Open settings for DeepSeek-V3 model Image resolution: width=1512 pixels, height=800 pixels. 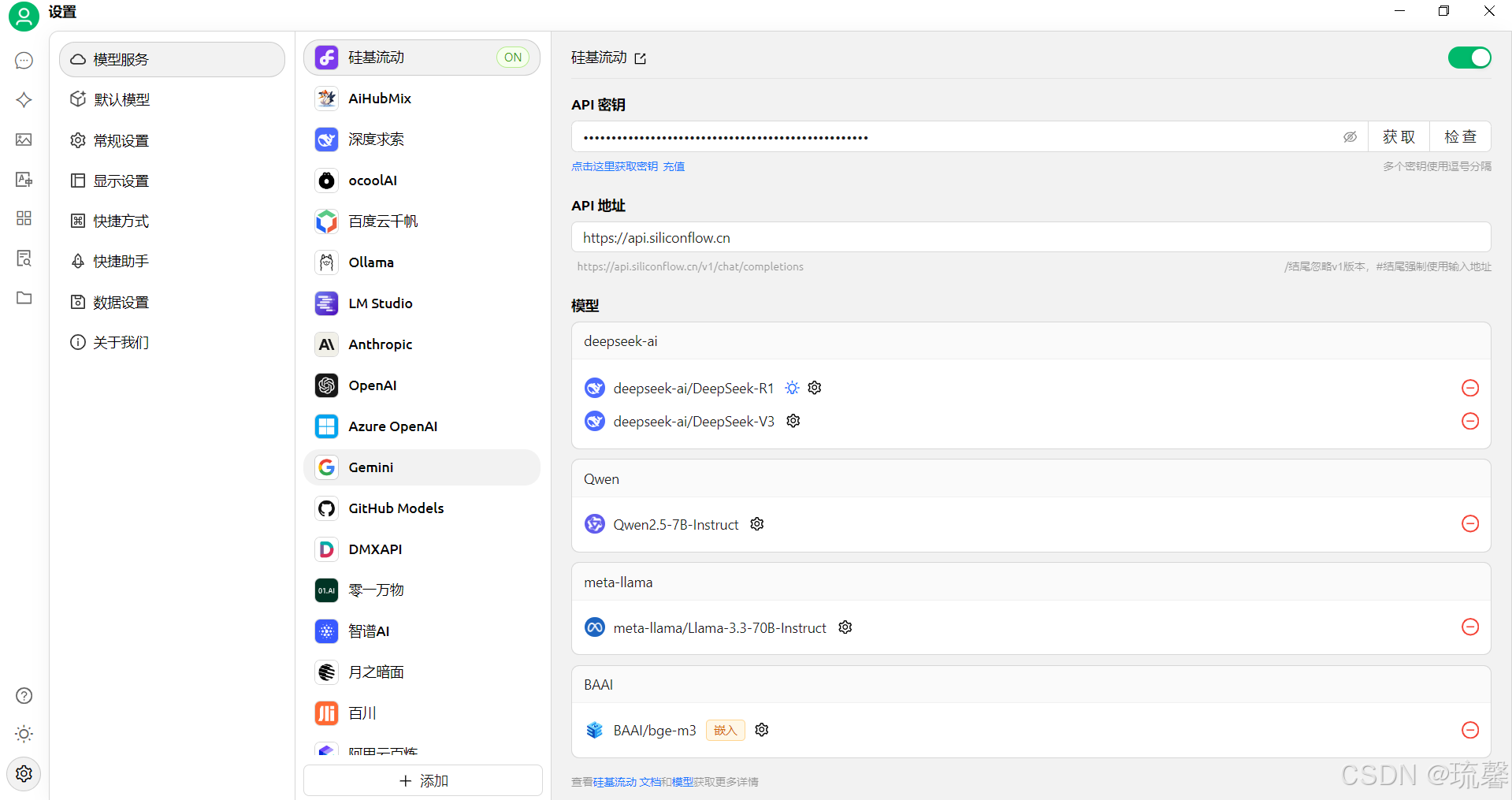[793, 421]
